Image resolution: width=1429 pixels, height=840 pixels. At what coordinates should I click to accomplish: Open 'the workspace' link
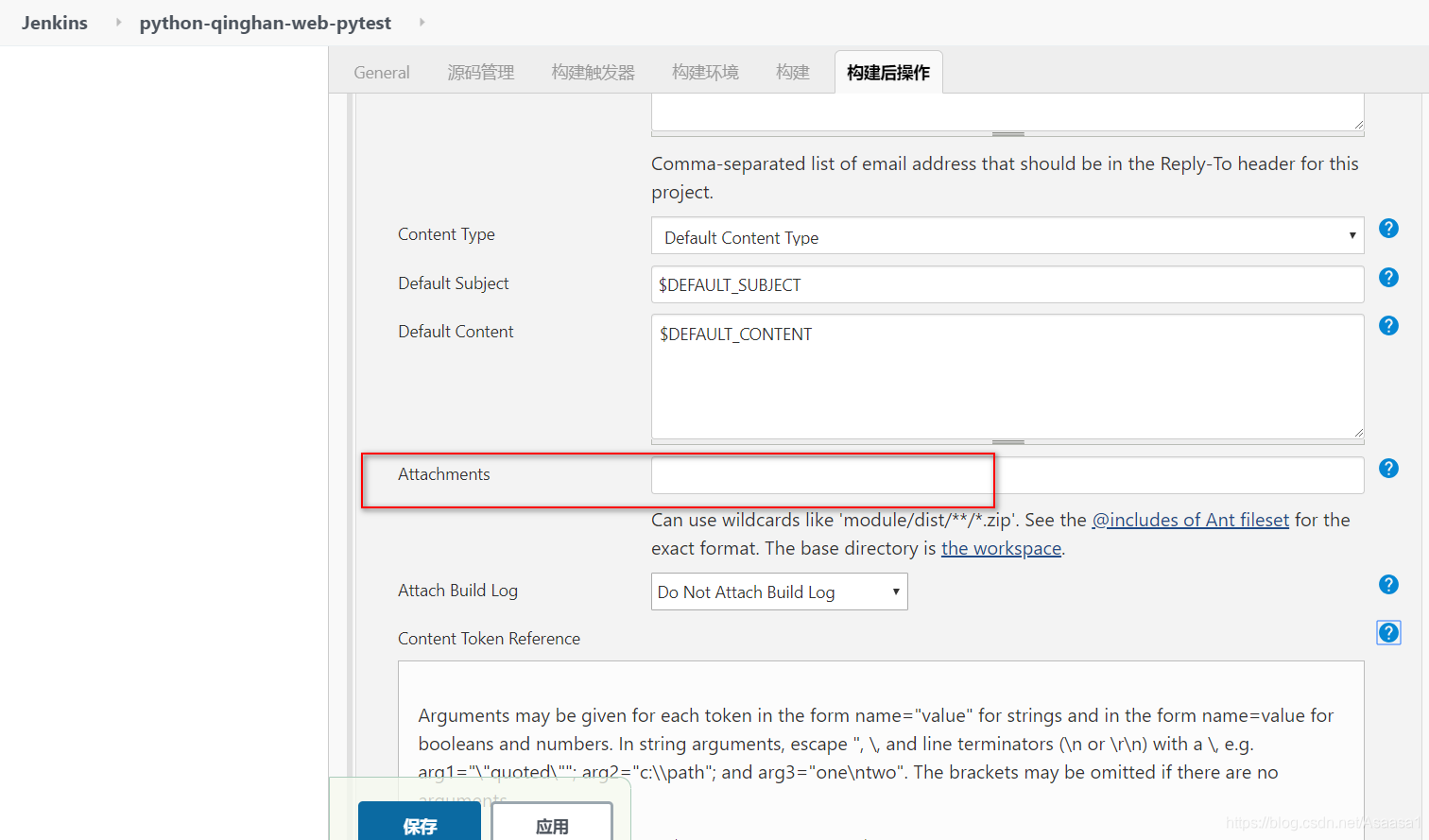point(1001,548)
